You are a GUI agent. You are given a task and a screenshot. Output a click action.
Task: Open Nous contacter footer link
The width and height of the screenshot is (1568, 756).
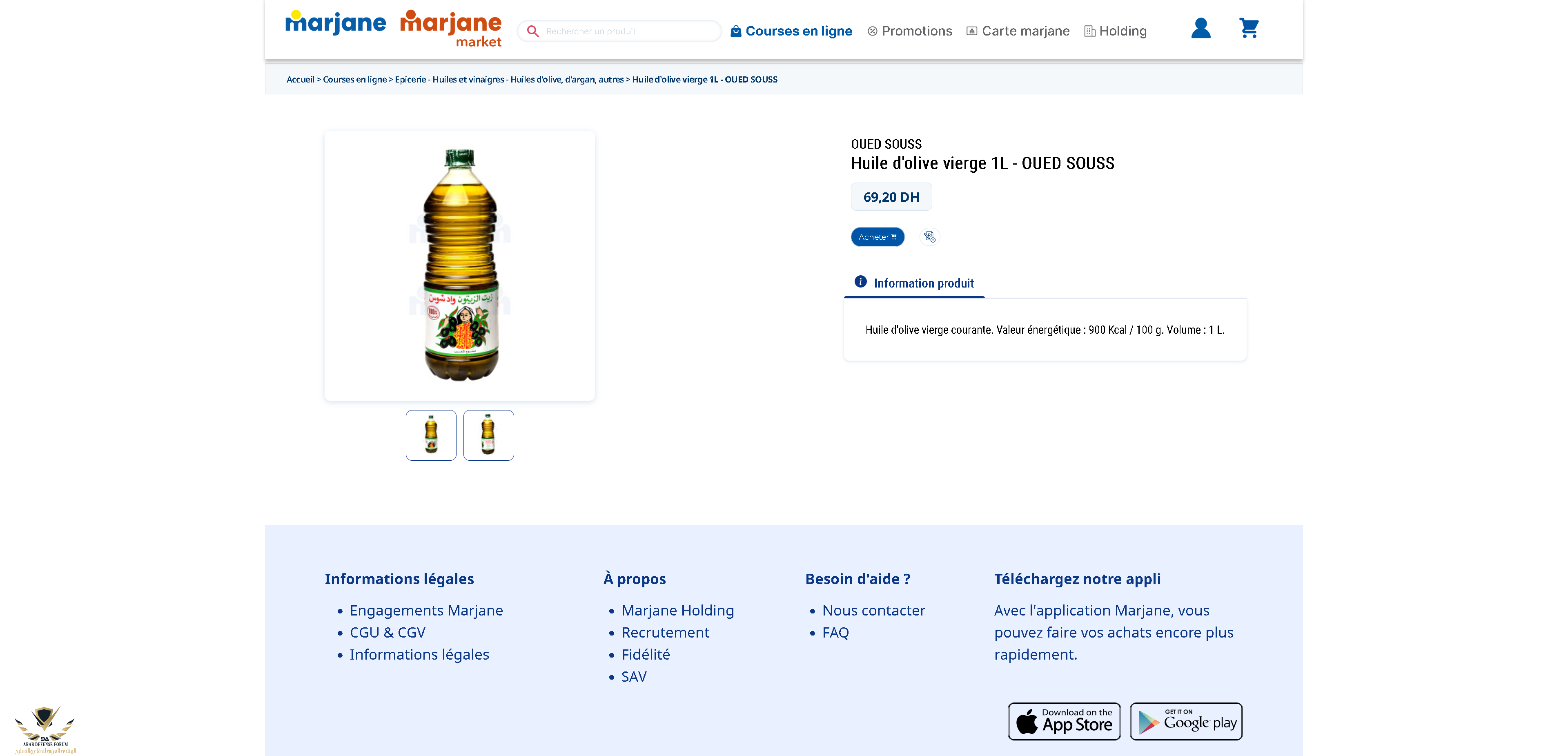tap(873, 611)
